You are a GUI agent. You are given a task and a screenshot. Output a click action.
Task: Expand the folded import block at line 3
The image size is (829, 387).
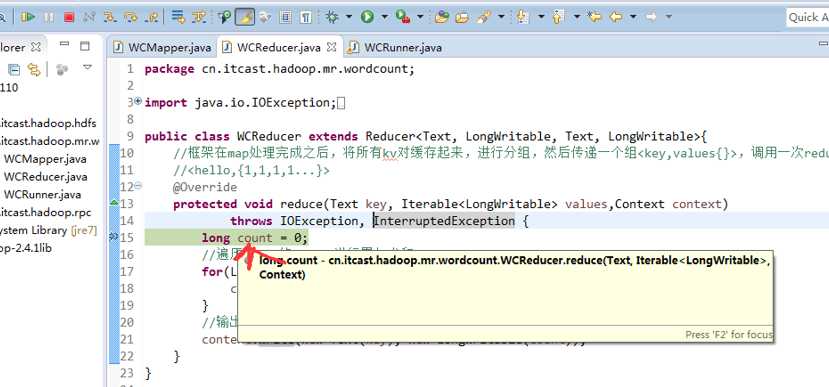(x=138, y=101)
